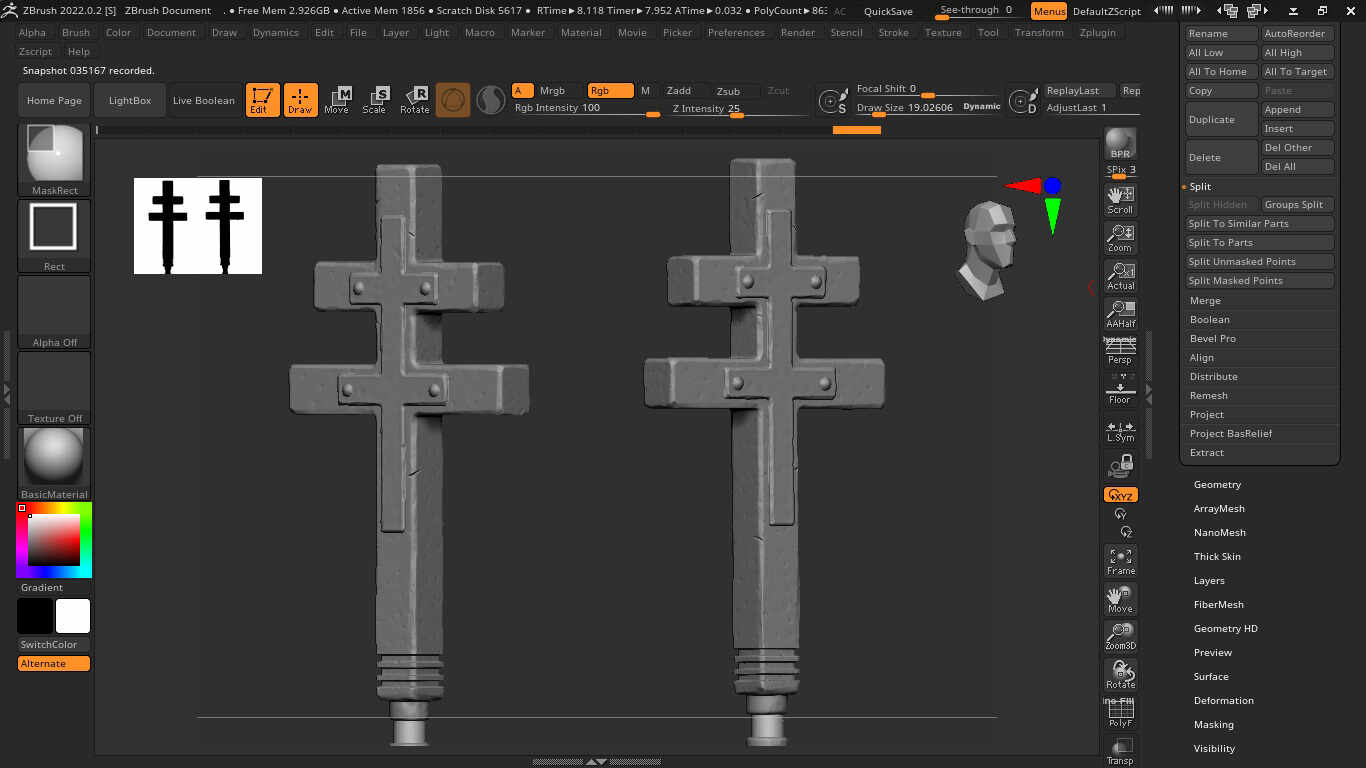
Task: Select the white secondary color swatch
Action: tap(73, 616)
